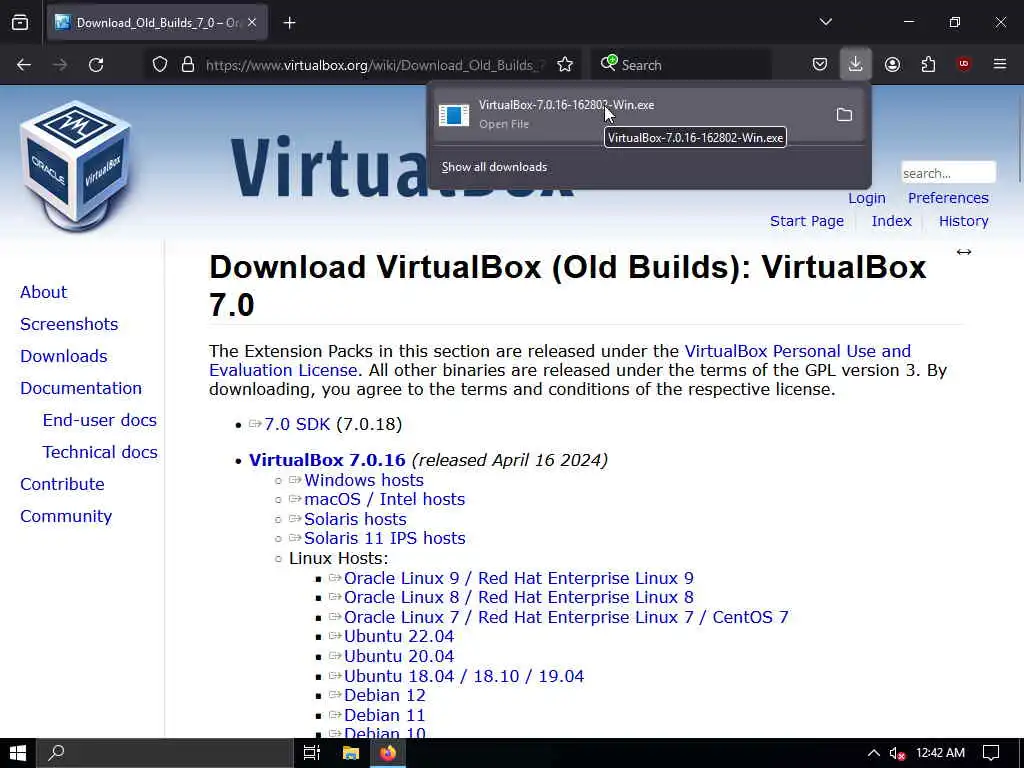Open Task View on the taskbar

(312, 753)
